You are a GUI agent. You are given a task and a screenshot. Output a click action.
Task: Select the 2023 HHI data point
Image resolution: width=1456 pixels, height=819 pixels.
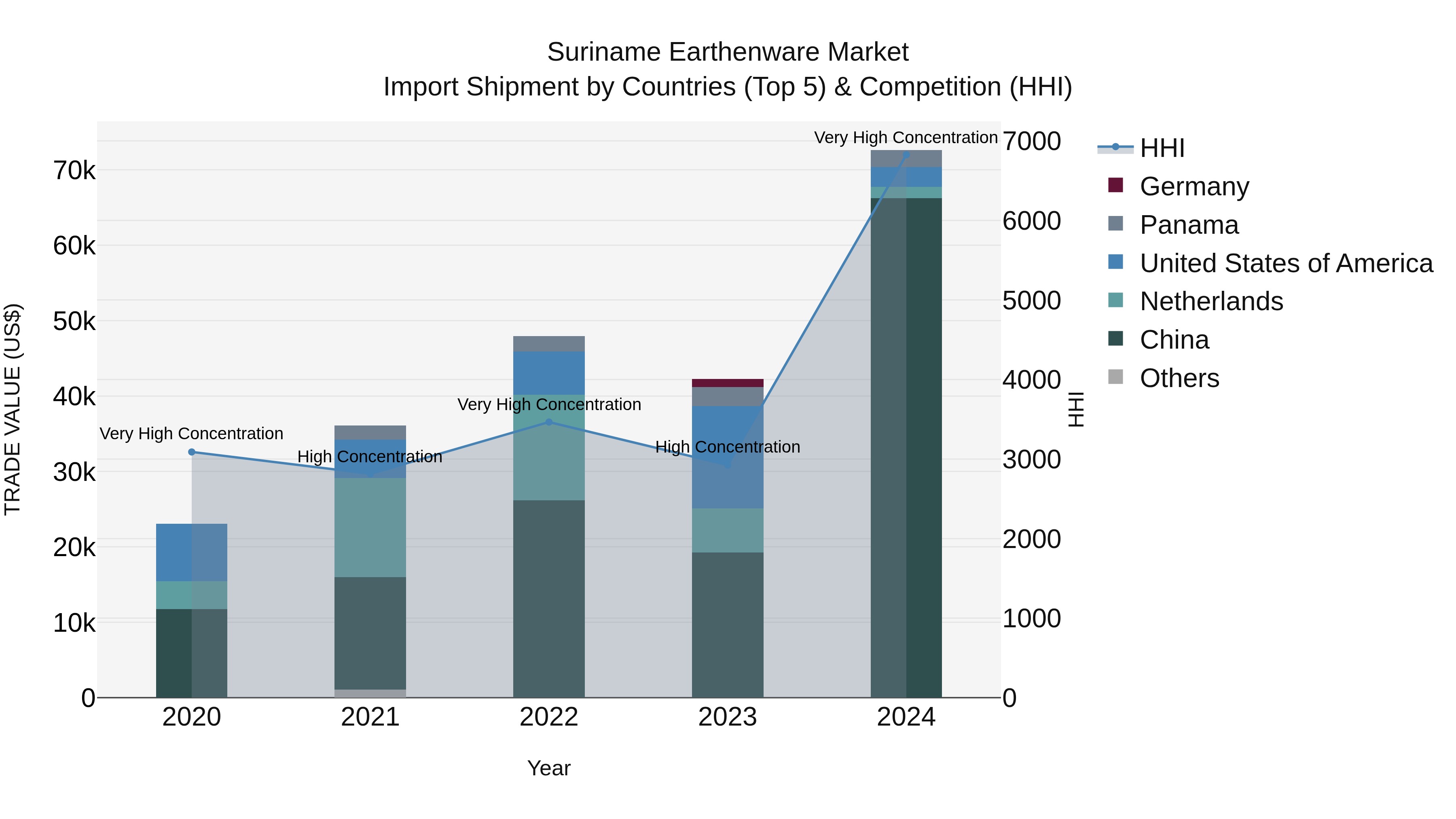tap(728, 465)
